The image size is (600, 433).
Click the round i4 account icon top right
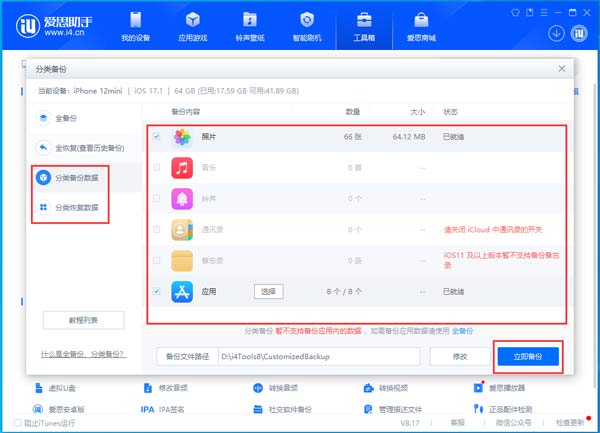579,33
